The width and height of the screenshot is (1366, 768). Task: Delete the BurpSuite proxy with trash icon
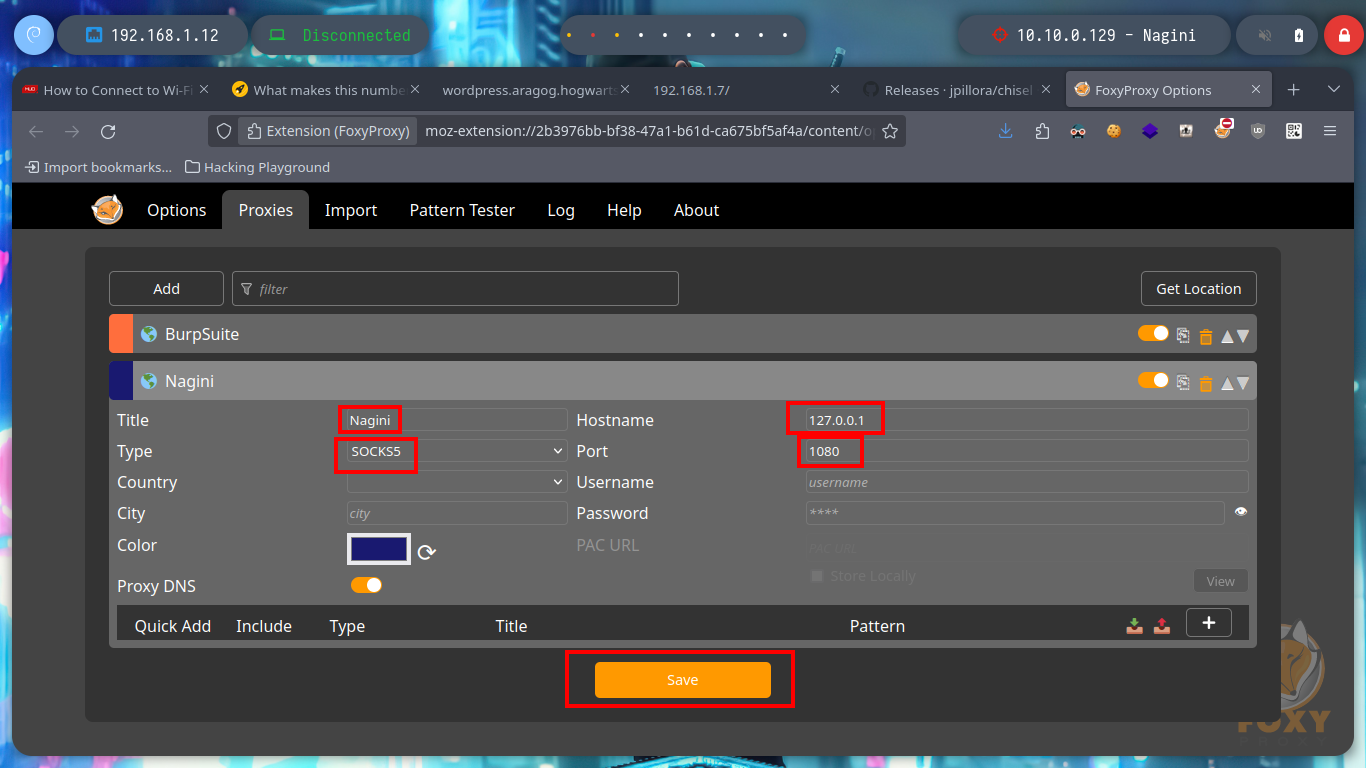click(x=1206, y=336)
